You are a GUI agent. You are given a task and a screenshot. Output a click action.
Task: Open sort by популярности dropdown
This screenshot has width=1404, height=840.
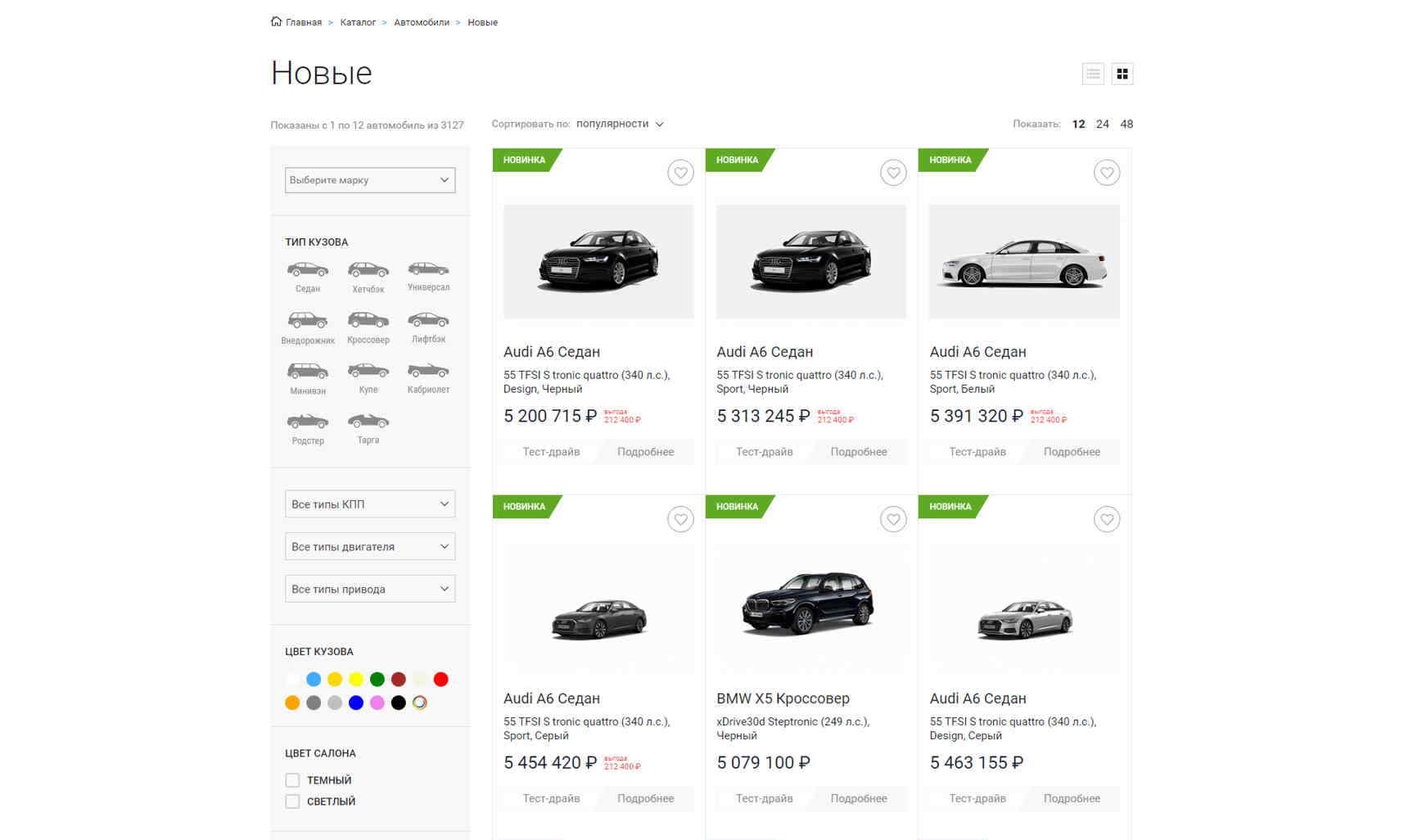(619, 124)
